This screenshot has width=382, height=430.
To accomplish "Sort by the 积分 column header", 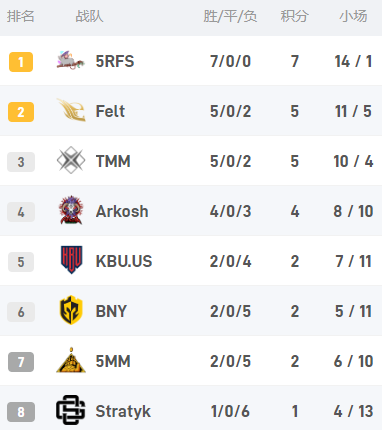I will click(294, 16).
